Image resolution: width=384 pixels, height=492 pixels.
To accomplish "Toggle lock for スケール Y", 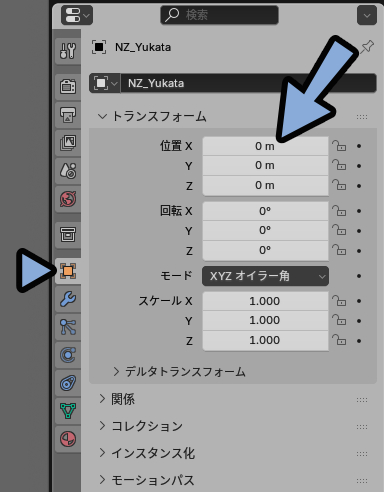I will (339, 320).
